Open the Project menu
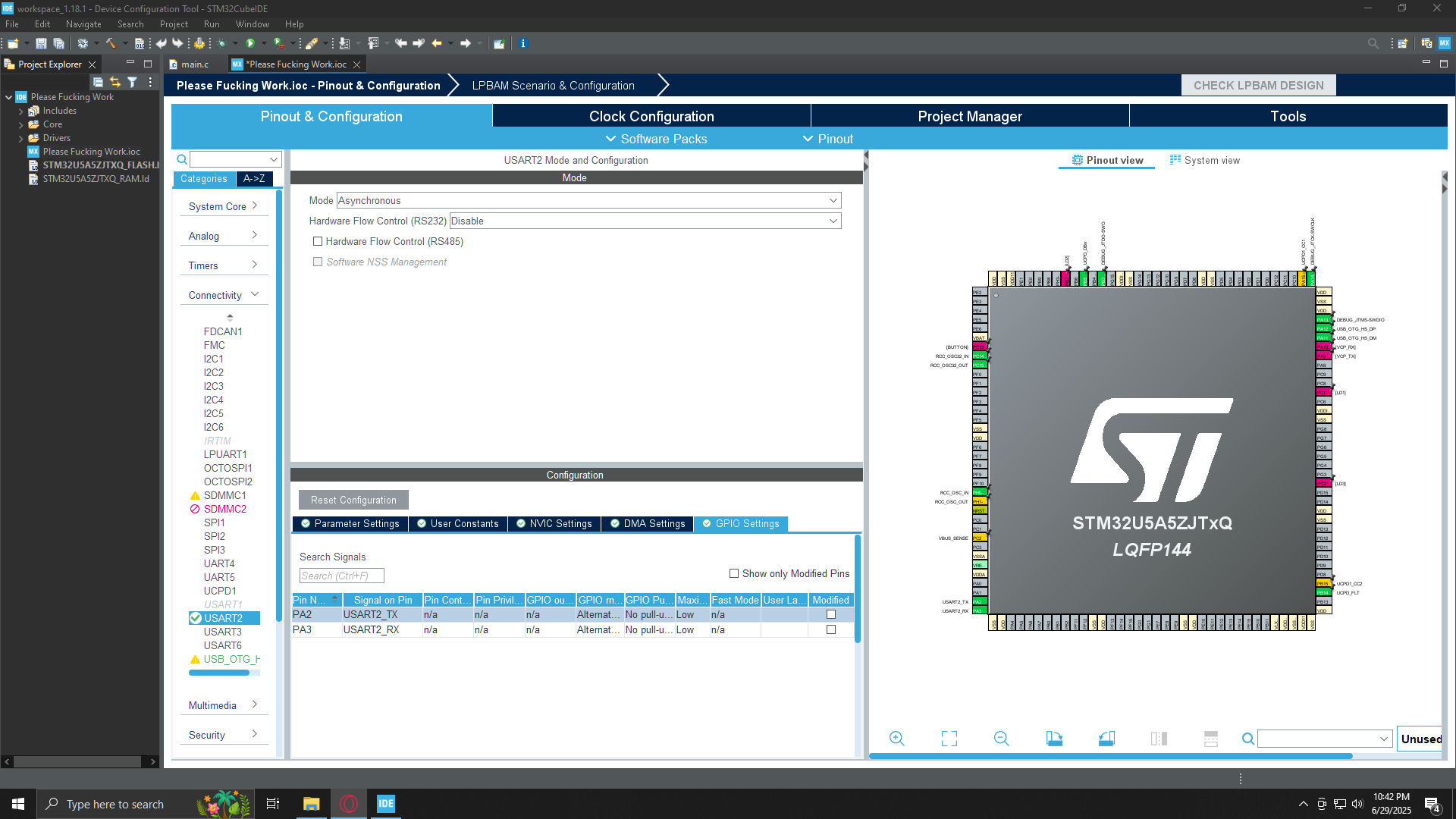 pos(174,24)
